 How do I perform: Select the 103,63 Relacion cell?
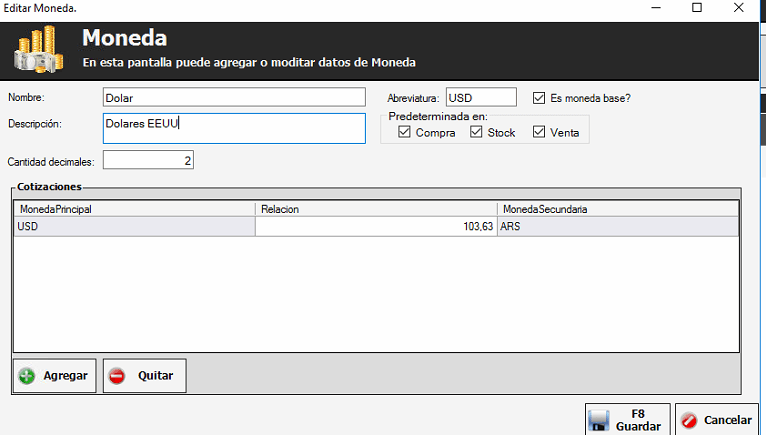pos(376,227)
